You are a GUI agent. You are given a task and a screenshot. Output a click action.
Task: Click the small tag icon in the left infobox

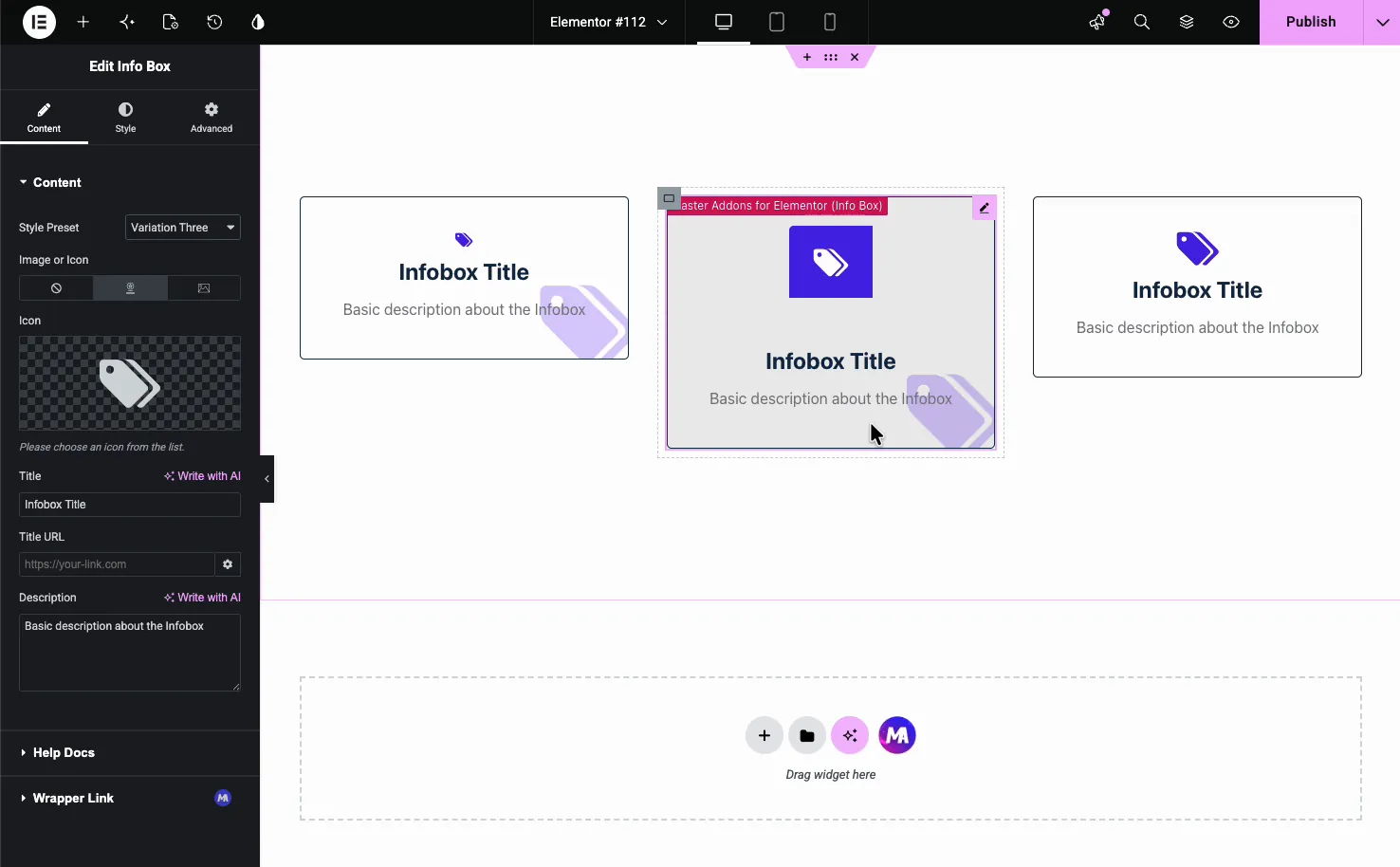pos(464,240)
